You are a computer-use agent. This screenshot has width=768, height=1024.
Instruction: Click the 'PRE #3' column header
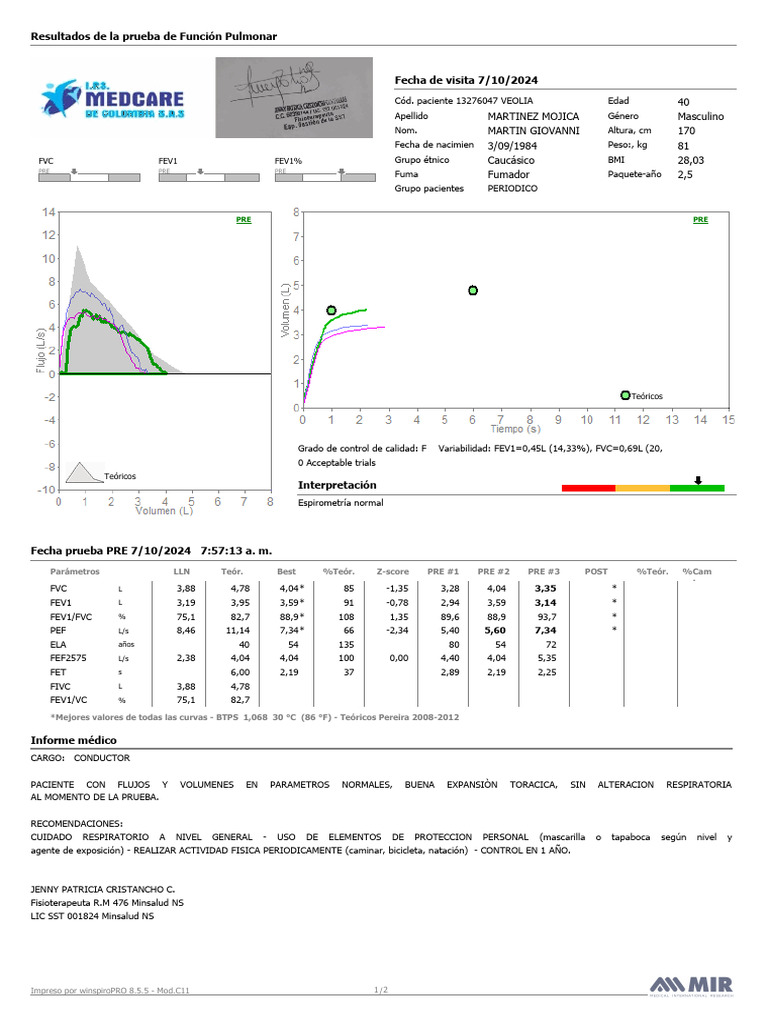point(544,571)
